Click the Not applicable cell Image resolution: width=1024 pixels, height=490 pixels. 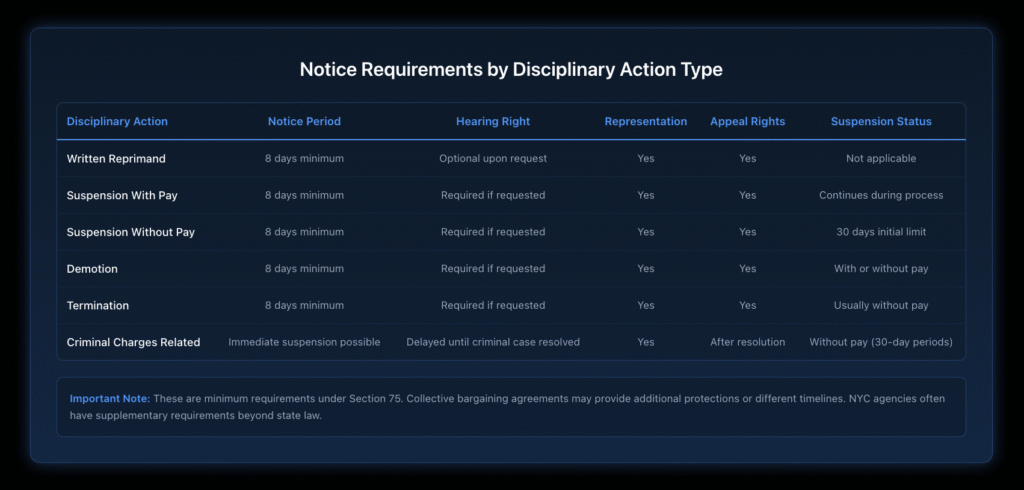[x=881, y=159]
